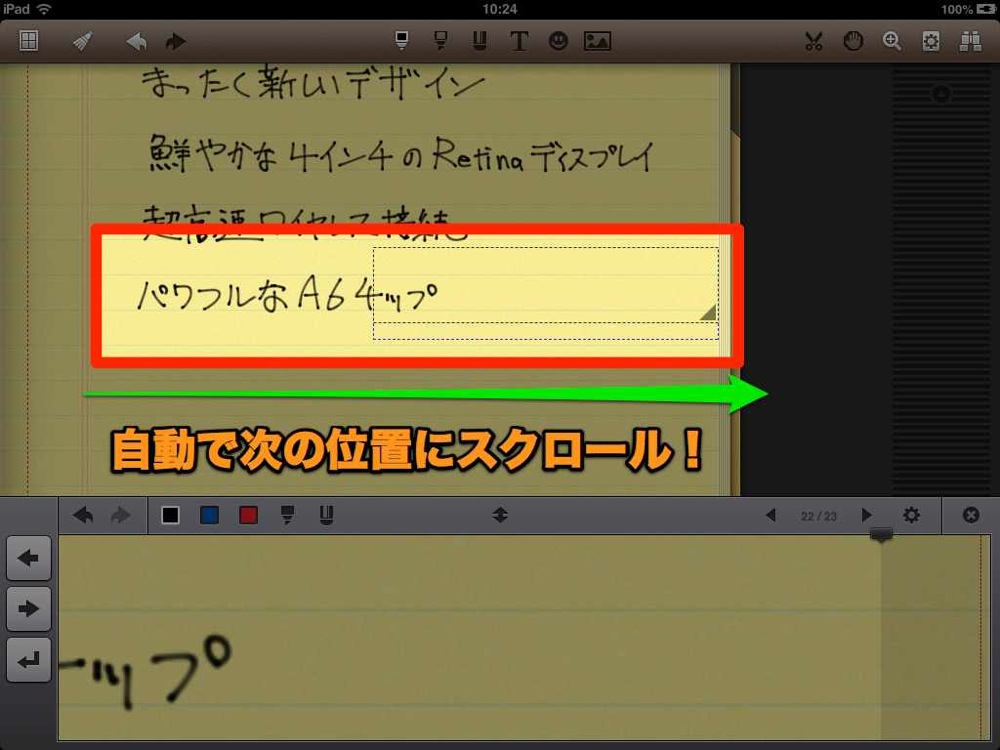Tap the magnifier zoom icon
Viewport: 1000px width, 750px height.
click(892, 41)
